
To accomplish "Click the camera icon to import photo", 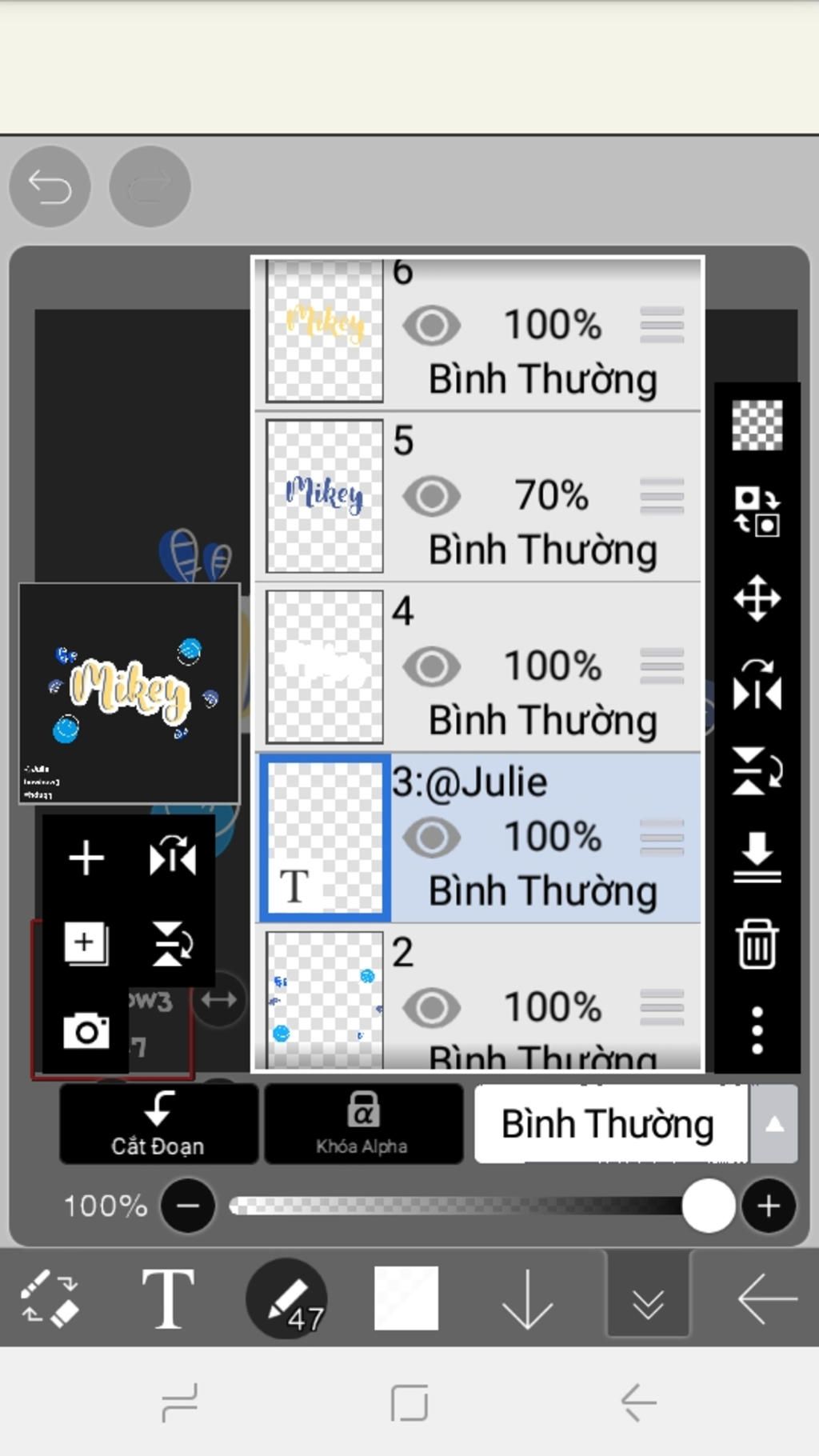I will (86, 1030).
